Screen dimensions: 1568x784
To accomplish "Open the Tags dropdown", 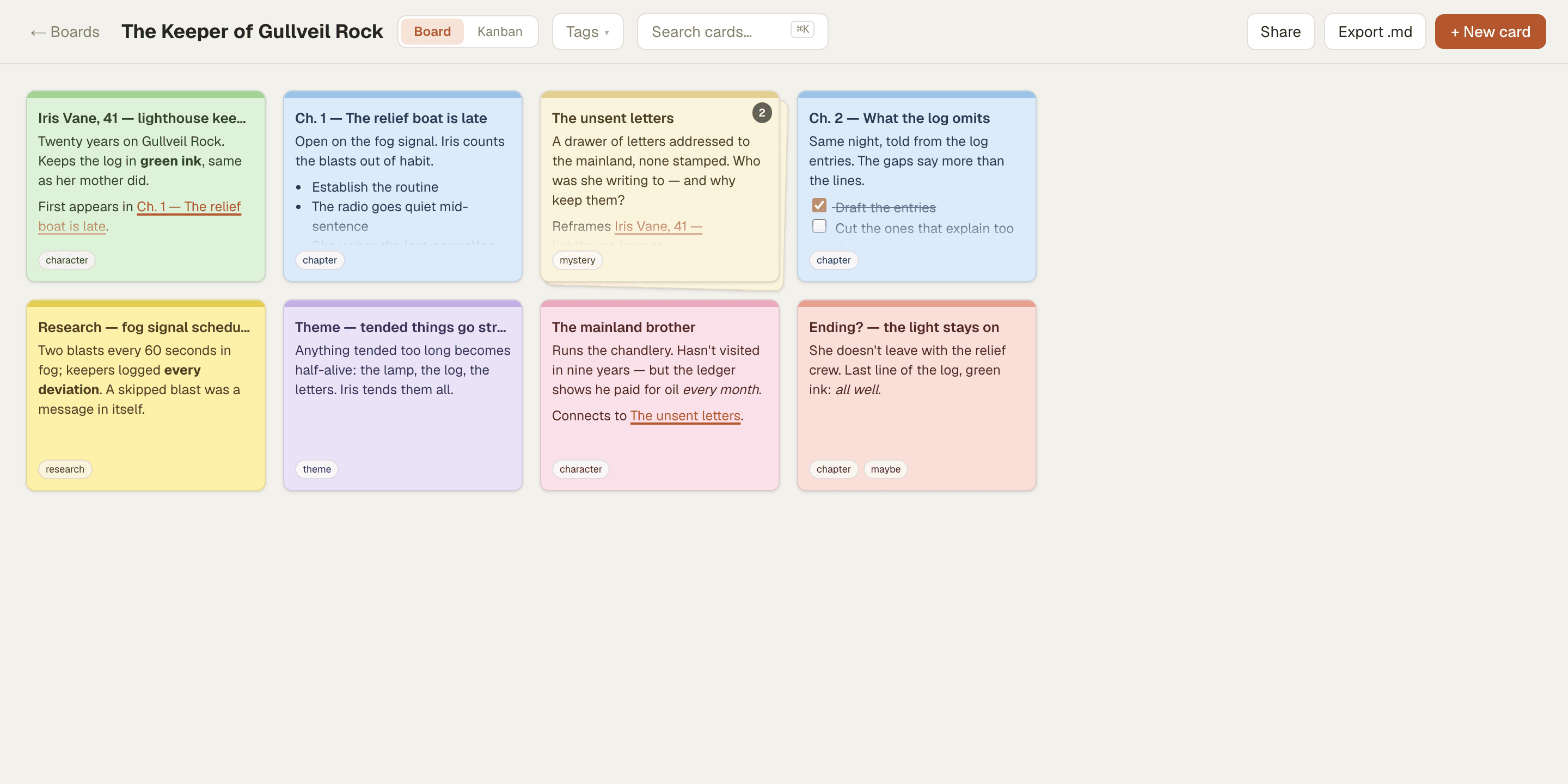I will tap(587, 32).
